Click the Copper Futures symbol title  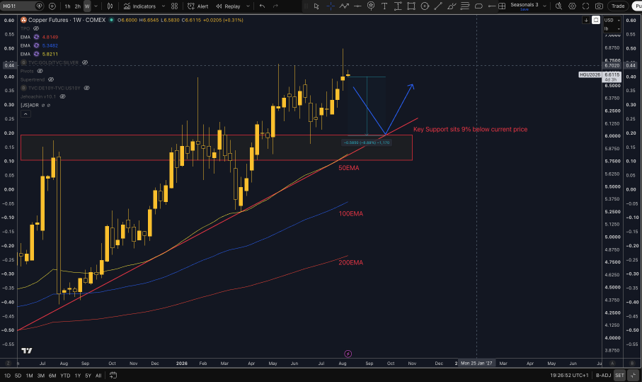click(67, 20)
